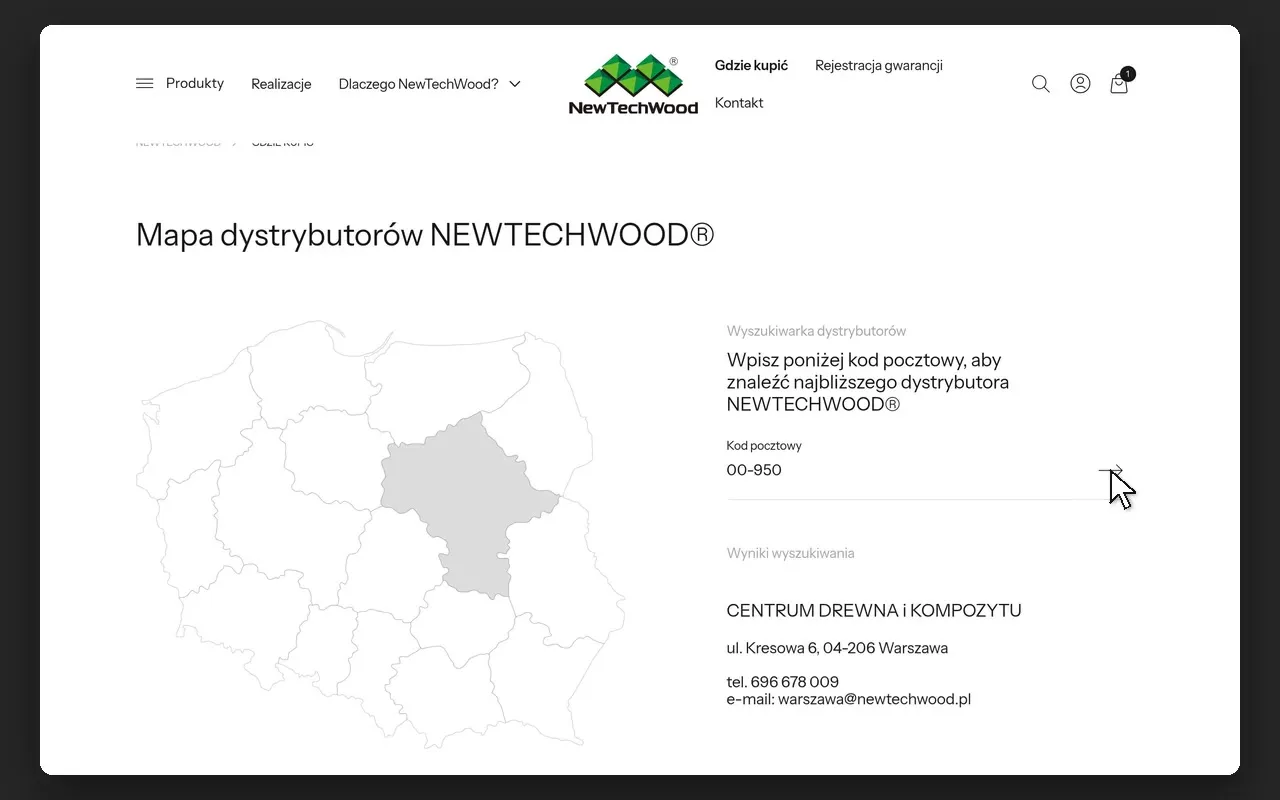
Task: Expand the Dlaczego NewTechWood? chevron
Action: [515, 84]
